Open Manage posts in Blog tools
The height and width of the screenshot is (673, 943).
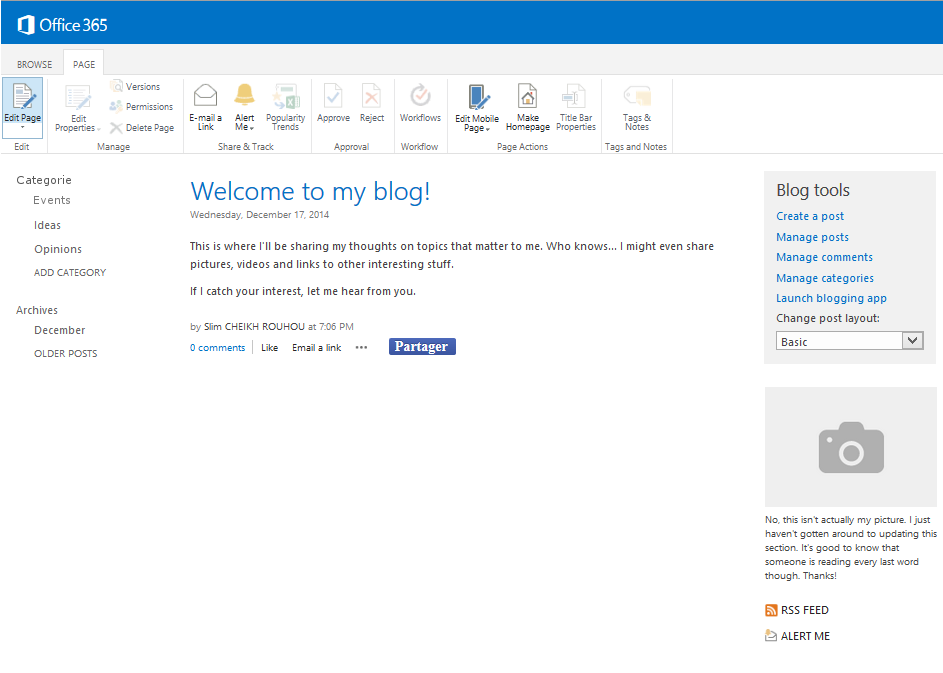click(812, 237)
